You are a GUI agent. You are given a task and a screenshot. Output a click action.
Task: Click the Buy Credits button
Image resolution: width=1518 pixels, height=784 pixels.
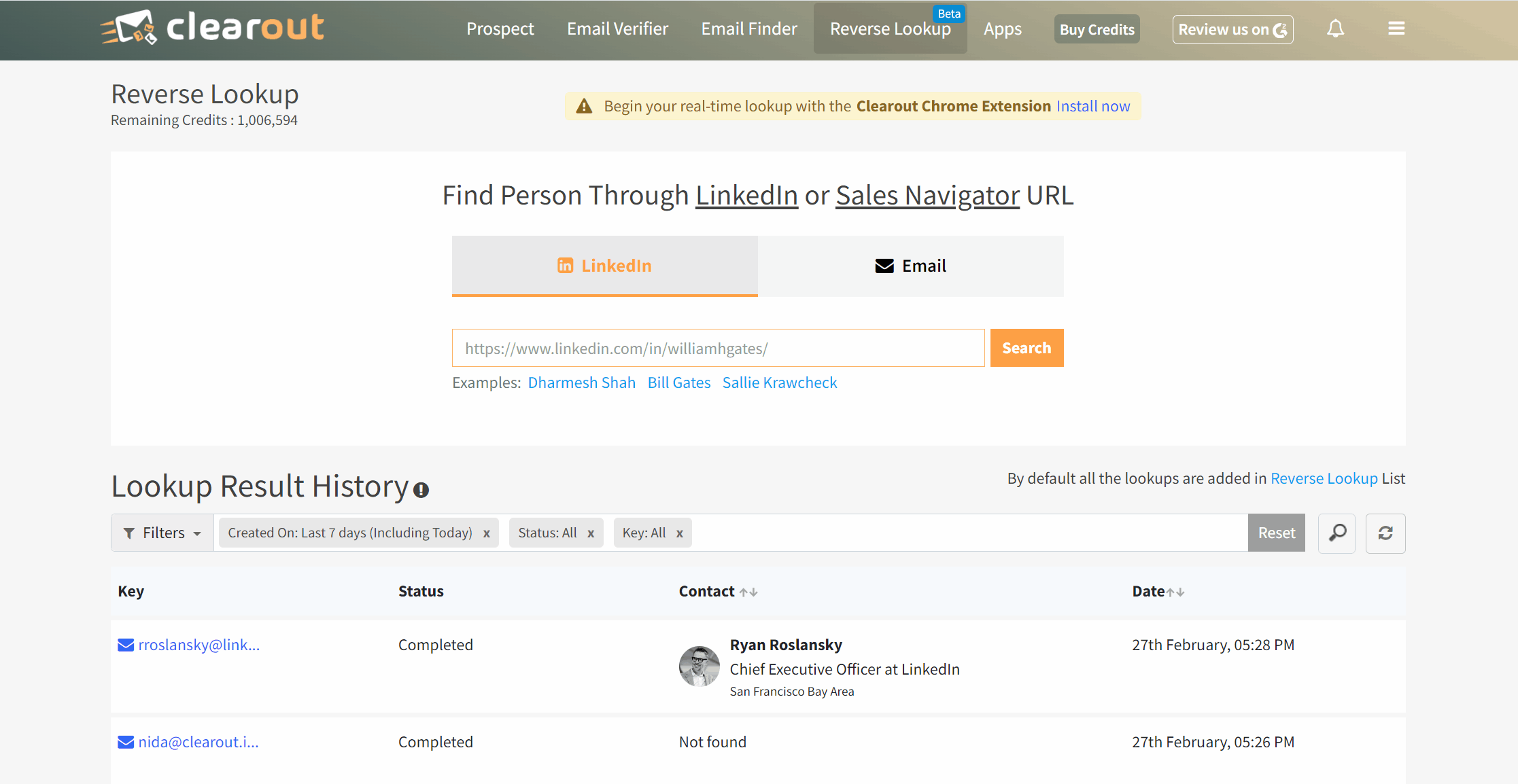[1096, 29]
